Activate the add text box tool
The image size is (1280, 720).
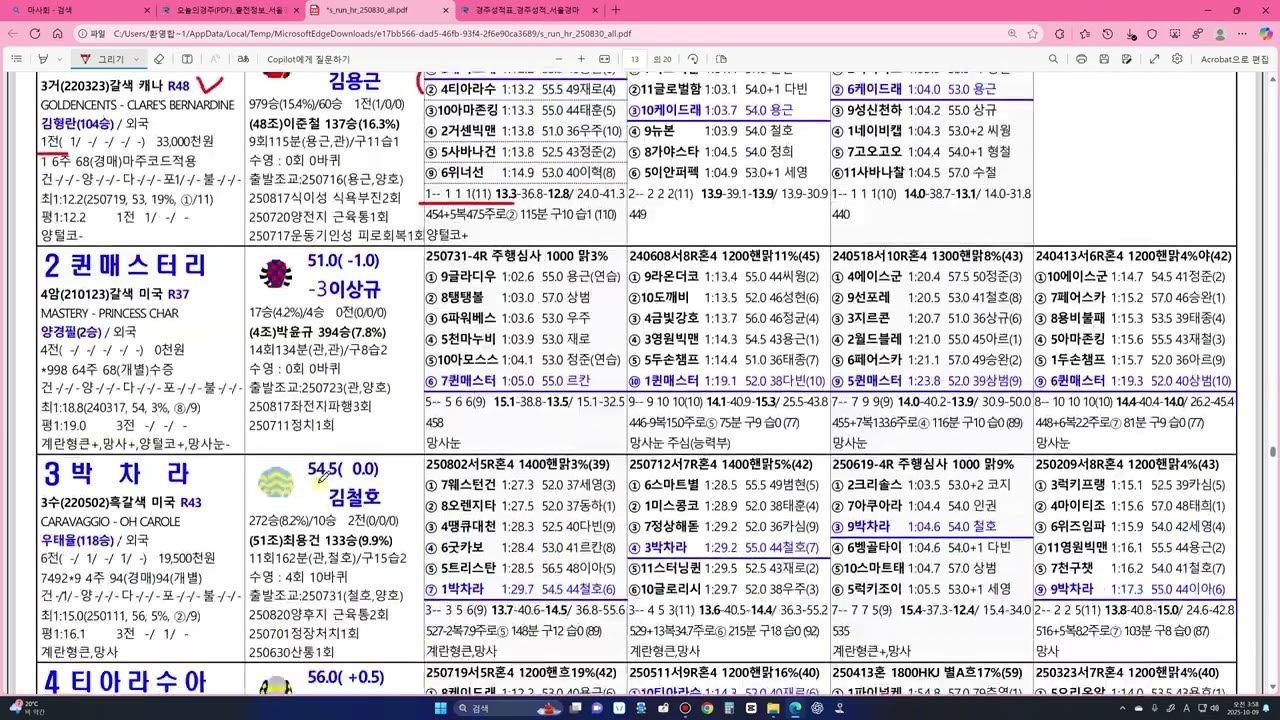click(187, 59)
